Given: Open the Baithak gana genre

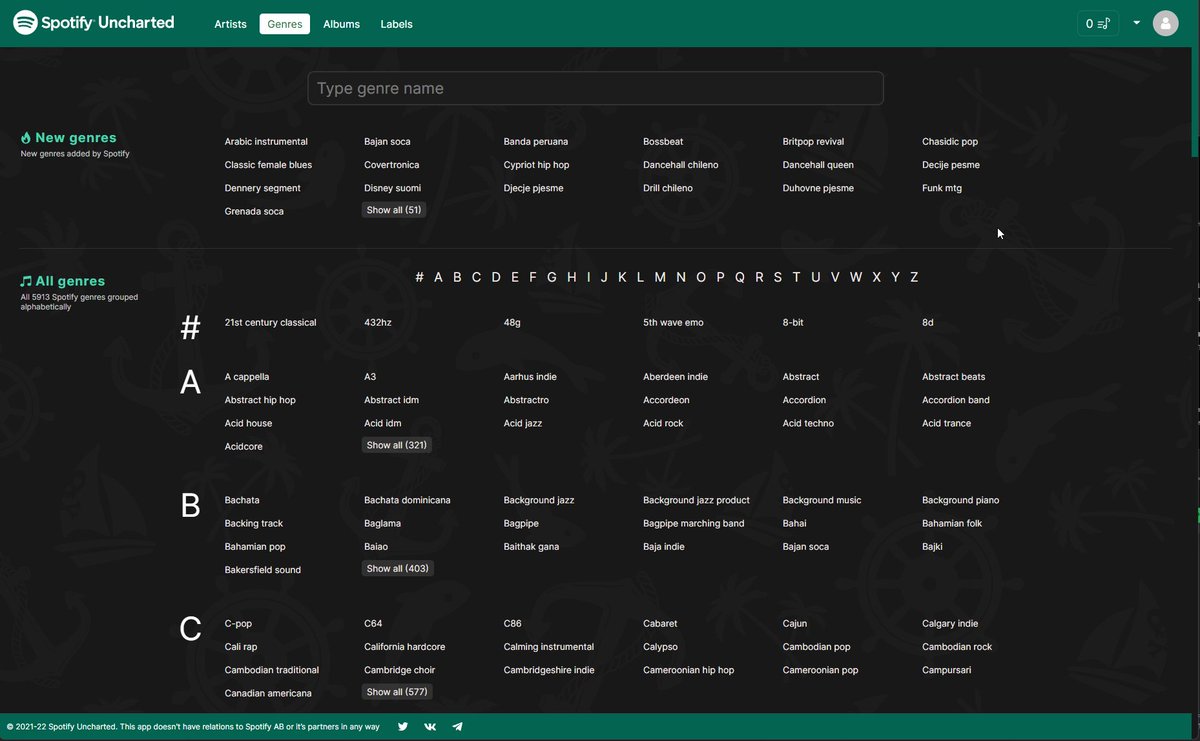Looking at the screenshot, I should [531, 547].
